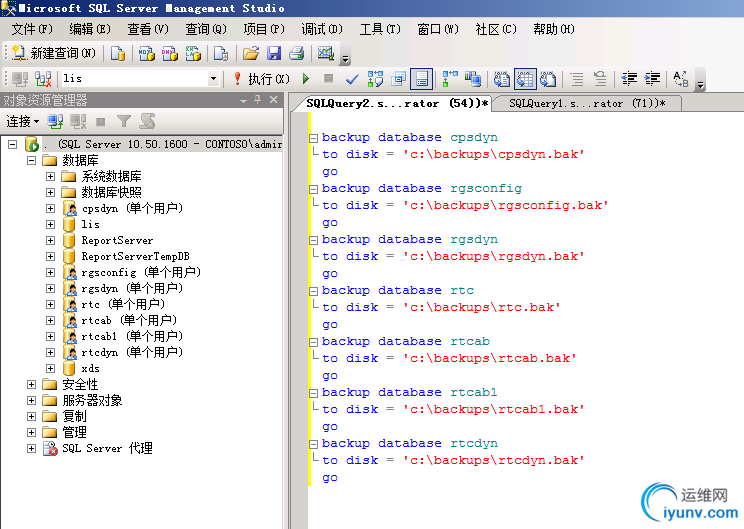This screenshot has width=744, height=529.
Task: Click the Print icon
Action: coord(297,53)
